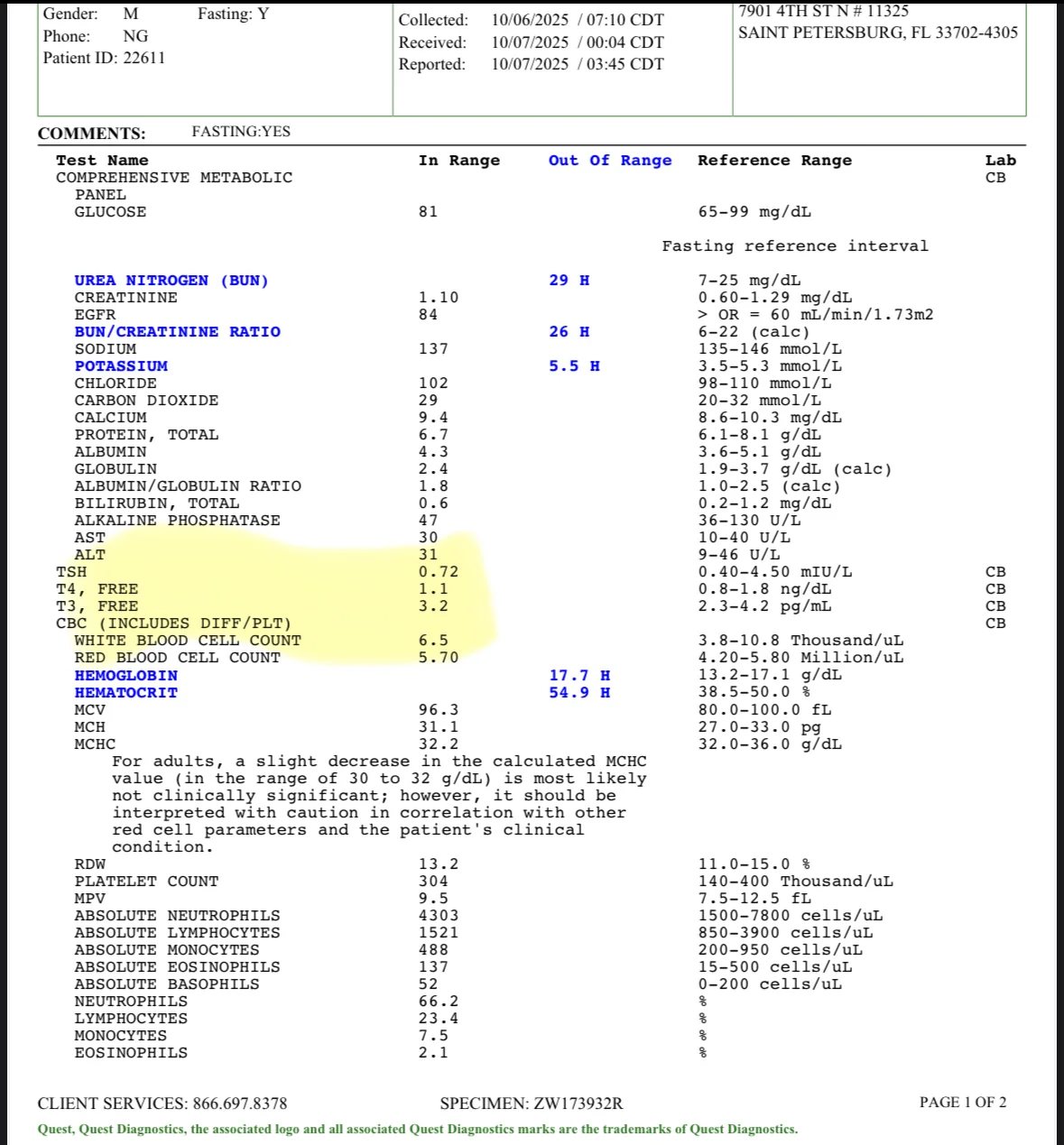Image resolution: width=1064 pixels, height=1145 pixels.
Task: Click the highlighted TSH result 0.72
Action: click(x=439, y=572)
